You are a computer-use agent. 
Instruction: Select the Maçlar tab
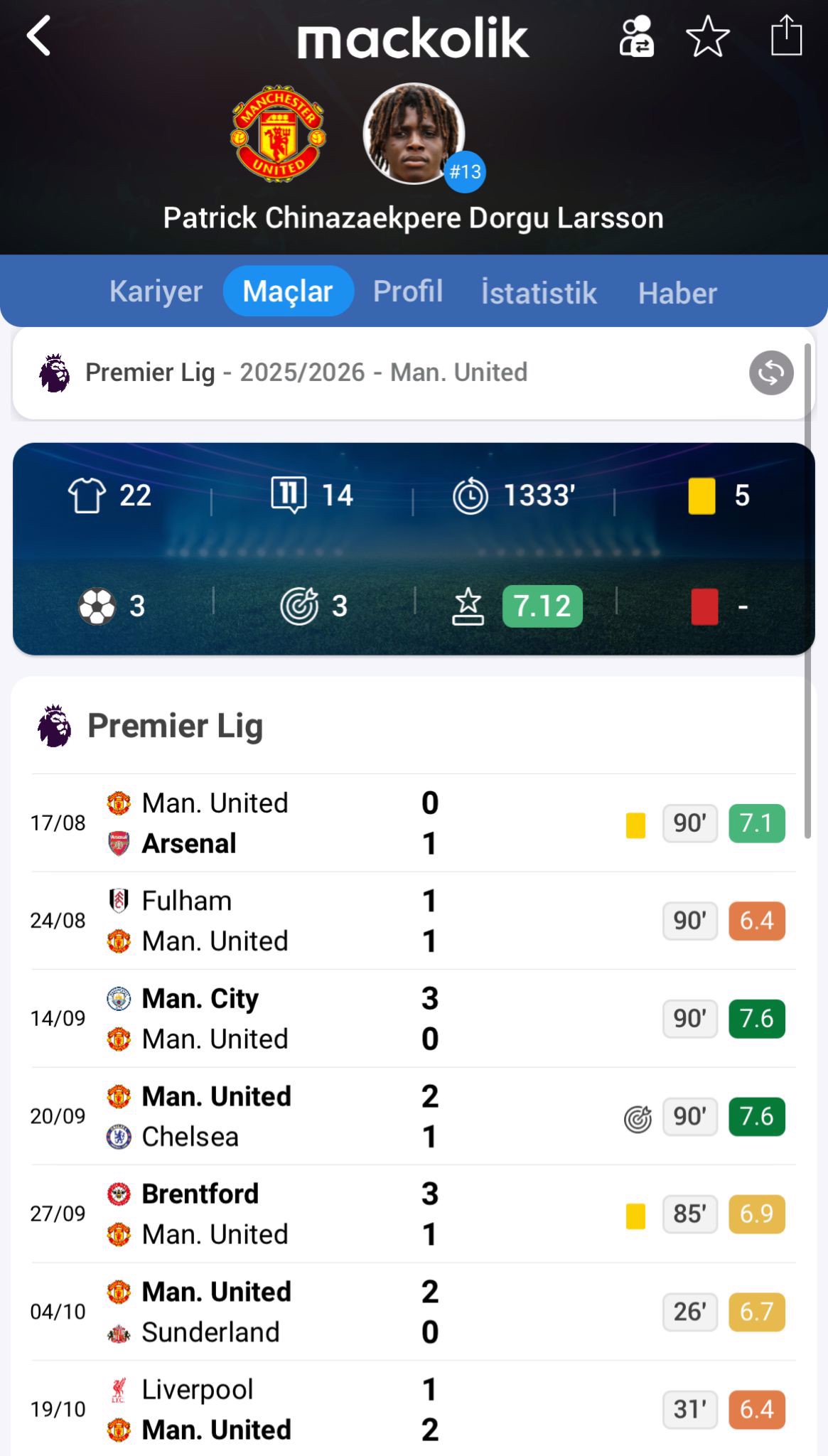[288, 291]
